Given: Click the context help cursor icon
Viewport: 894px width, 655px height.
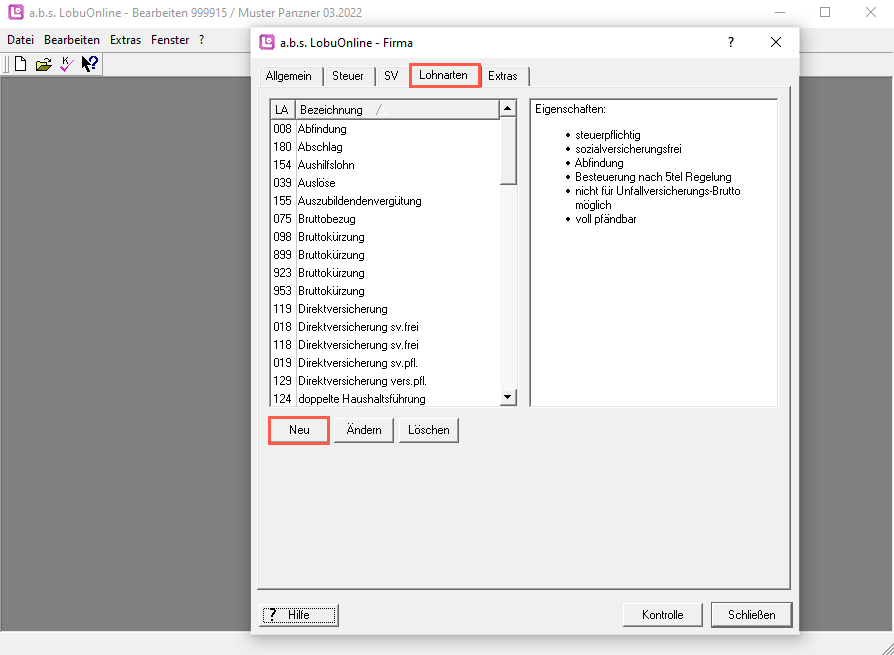Looking at the screenshot, I should [x=90, y=65].
